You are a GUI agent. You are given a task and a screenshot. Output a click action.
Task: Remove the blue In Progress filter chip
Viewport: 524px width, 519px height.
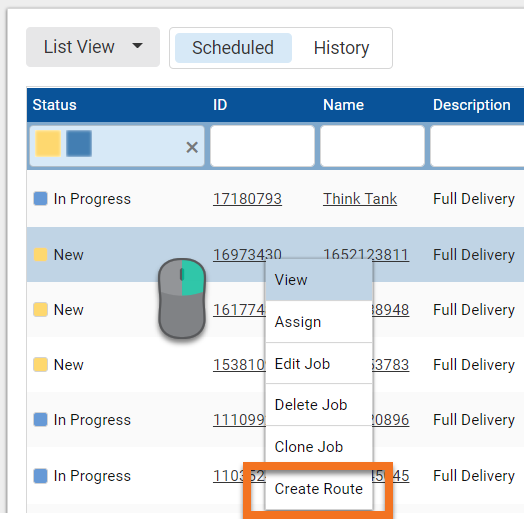click(79, 144)
